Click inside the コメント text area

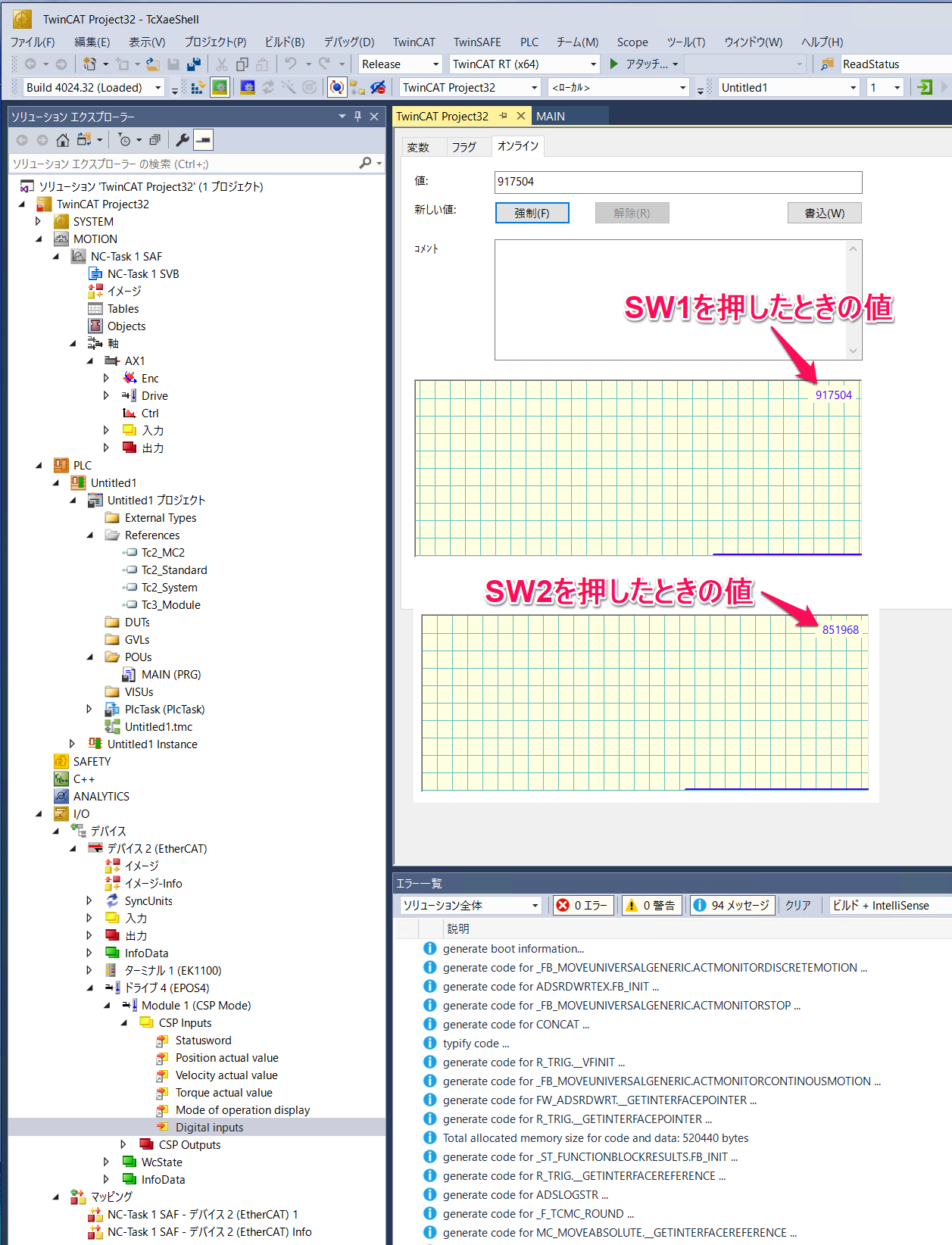[670, 300]
